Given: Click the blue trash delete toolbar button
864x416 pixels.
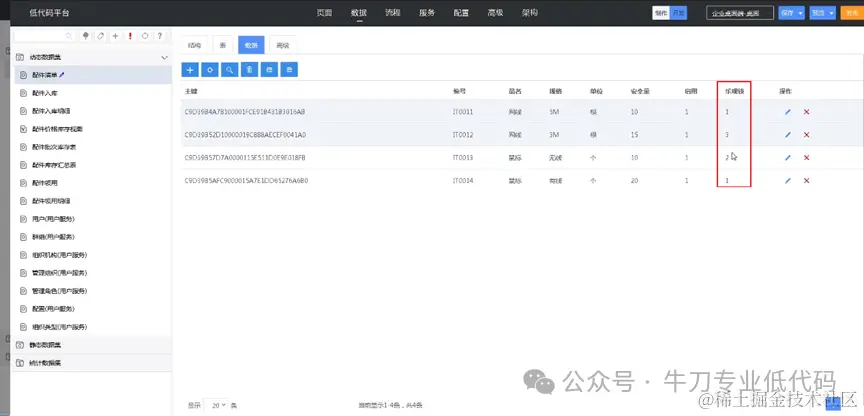Looking at the screenshot, I should pyautogui.click(x=249, y=69).
